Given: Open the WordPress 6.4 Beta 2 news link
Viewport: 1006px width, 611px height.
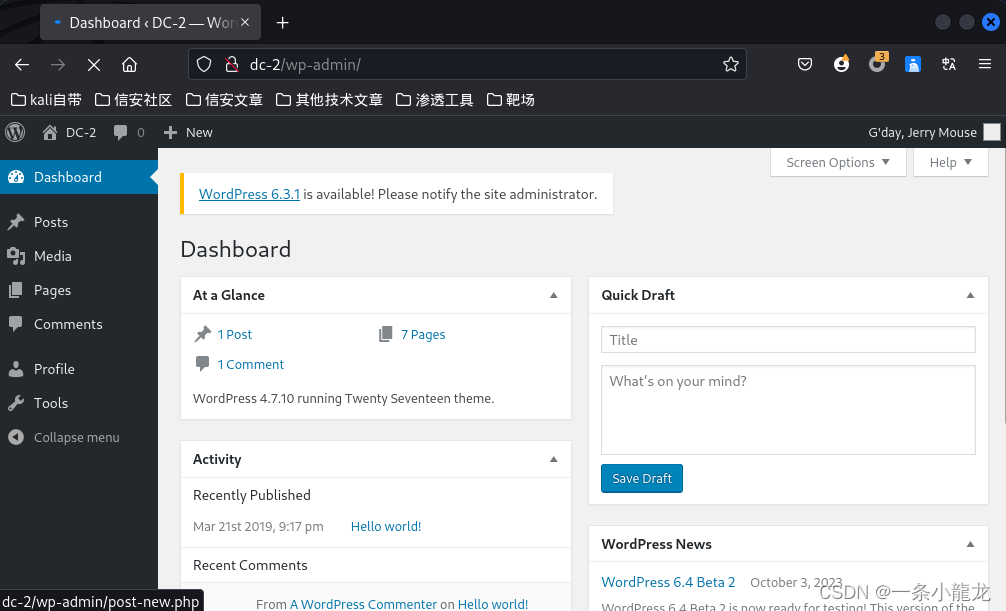Looking at the screenshot, I should [x=668, y=582].
